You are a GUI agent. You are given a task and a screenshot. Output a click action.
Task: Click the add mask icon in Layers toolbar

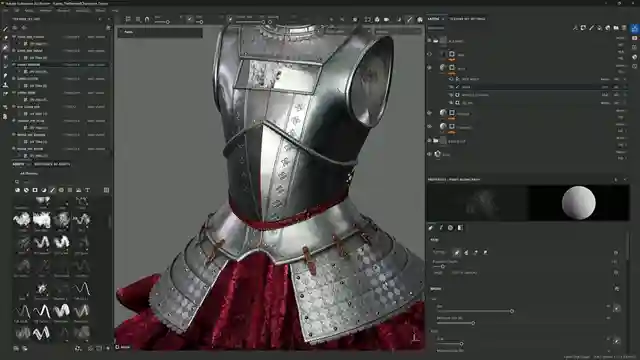click(583, 28)
